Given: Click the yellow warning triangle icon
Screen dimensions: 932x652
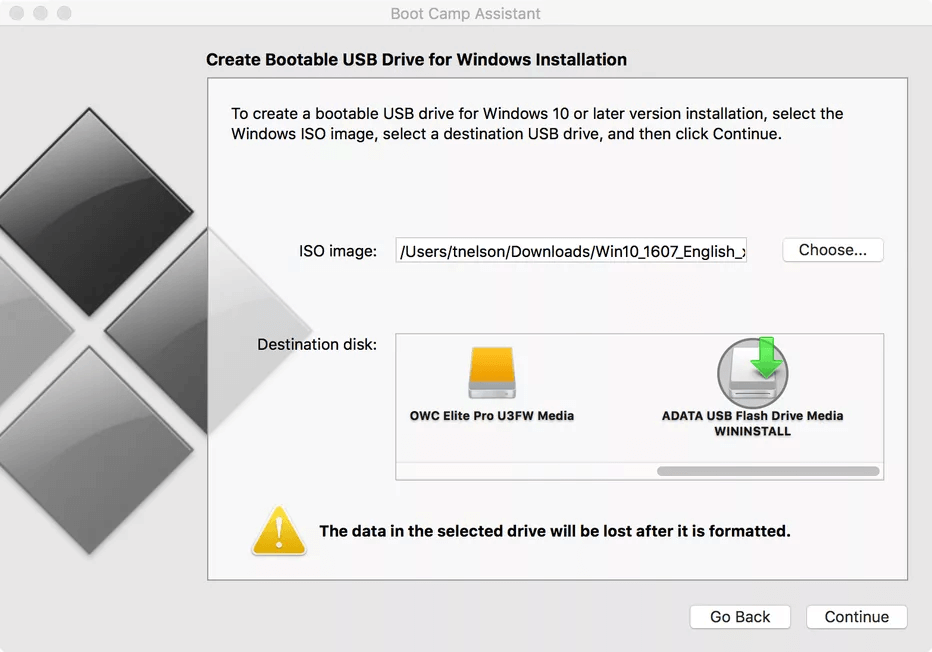Looking at the screenshot, I should (x=278, y=531).
